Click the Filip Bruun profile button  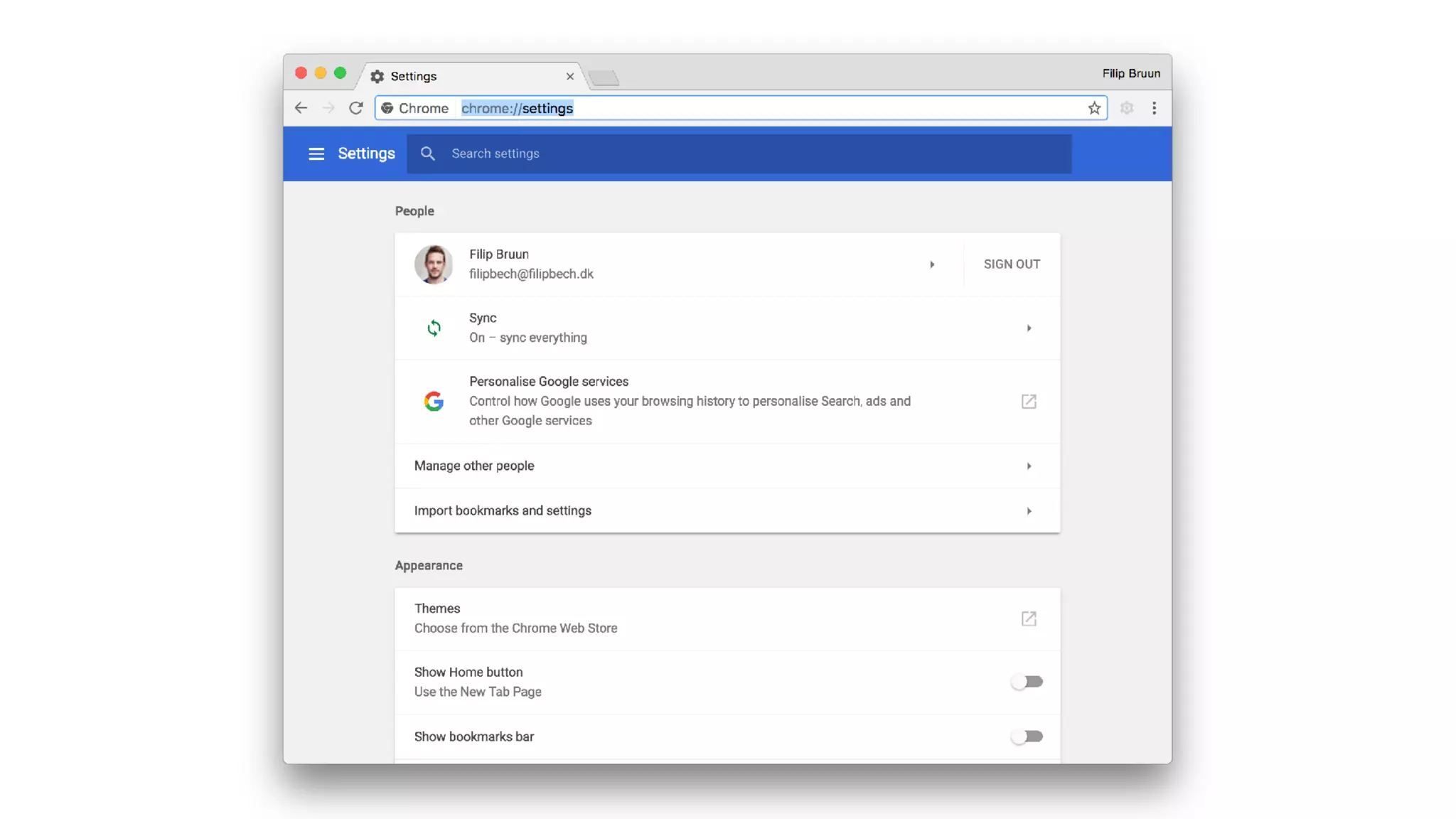pos(1130,73)
